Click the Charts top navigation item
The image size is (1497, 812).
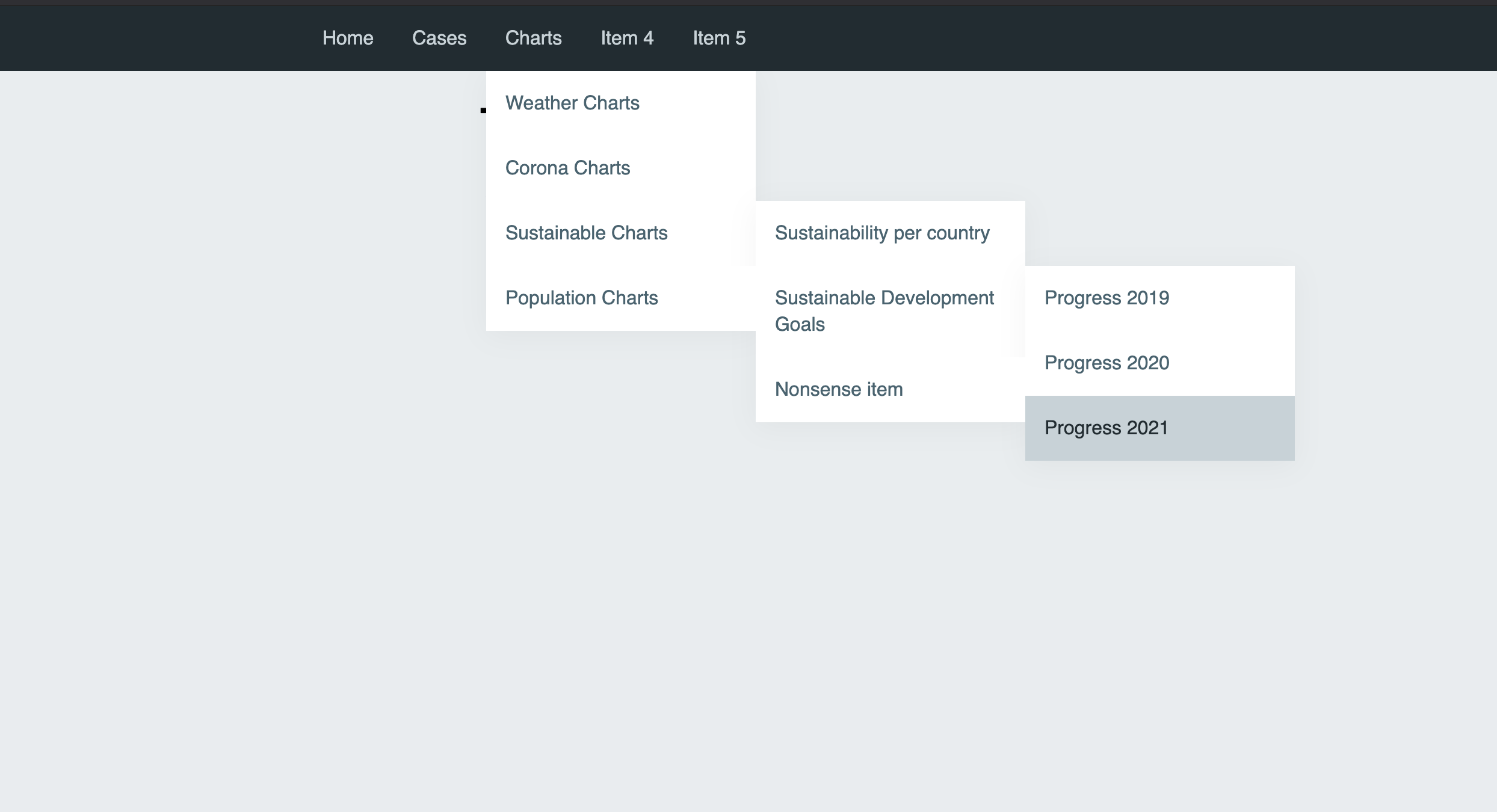point(533,38)
